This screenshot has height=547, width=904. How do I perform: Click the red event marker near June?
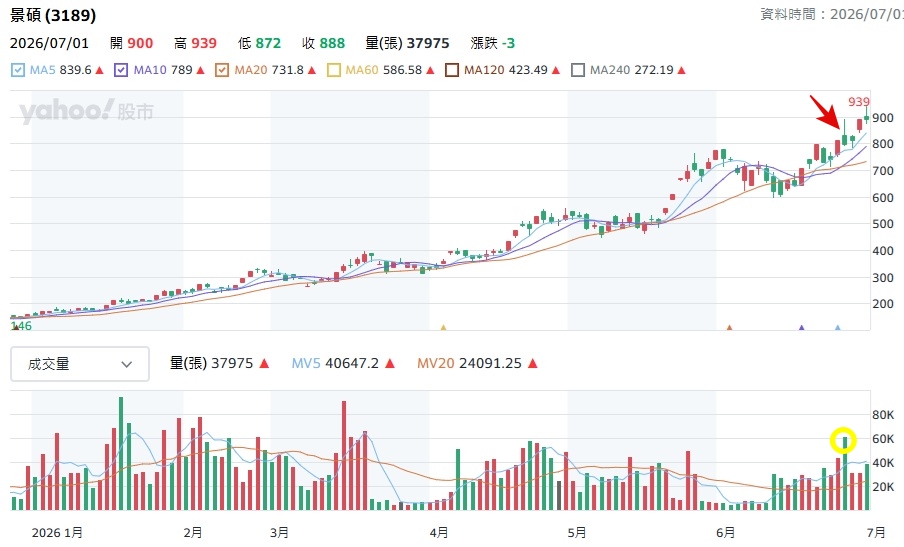tap(729, 327)
